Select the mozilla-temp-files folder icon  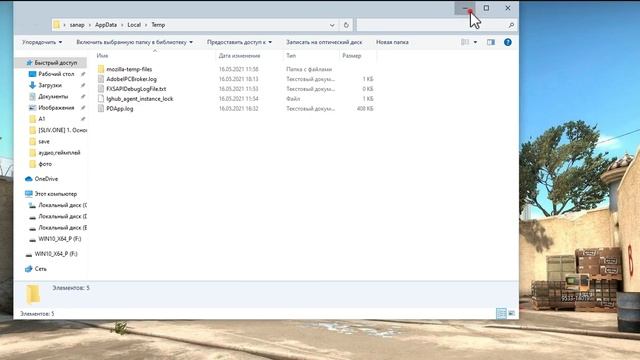coord(101,69)
